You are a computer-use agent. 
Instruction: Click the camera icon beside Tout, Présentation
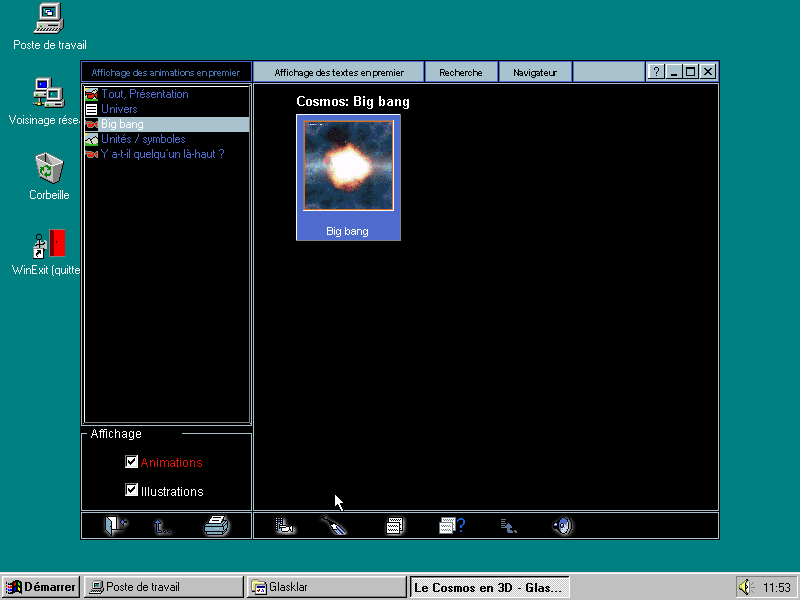(91, 94)
